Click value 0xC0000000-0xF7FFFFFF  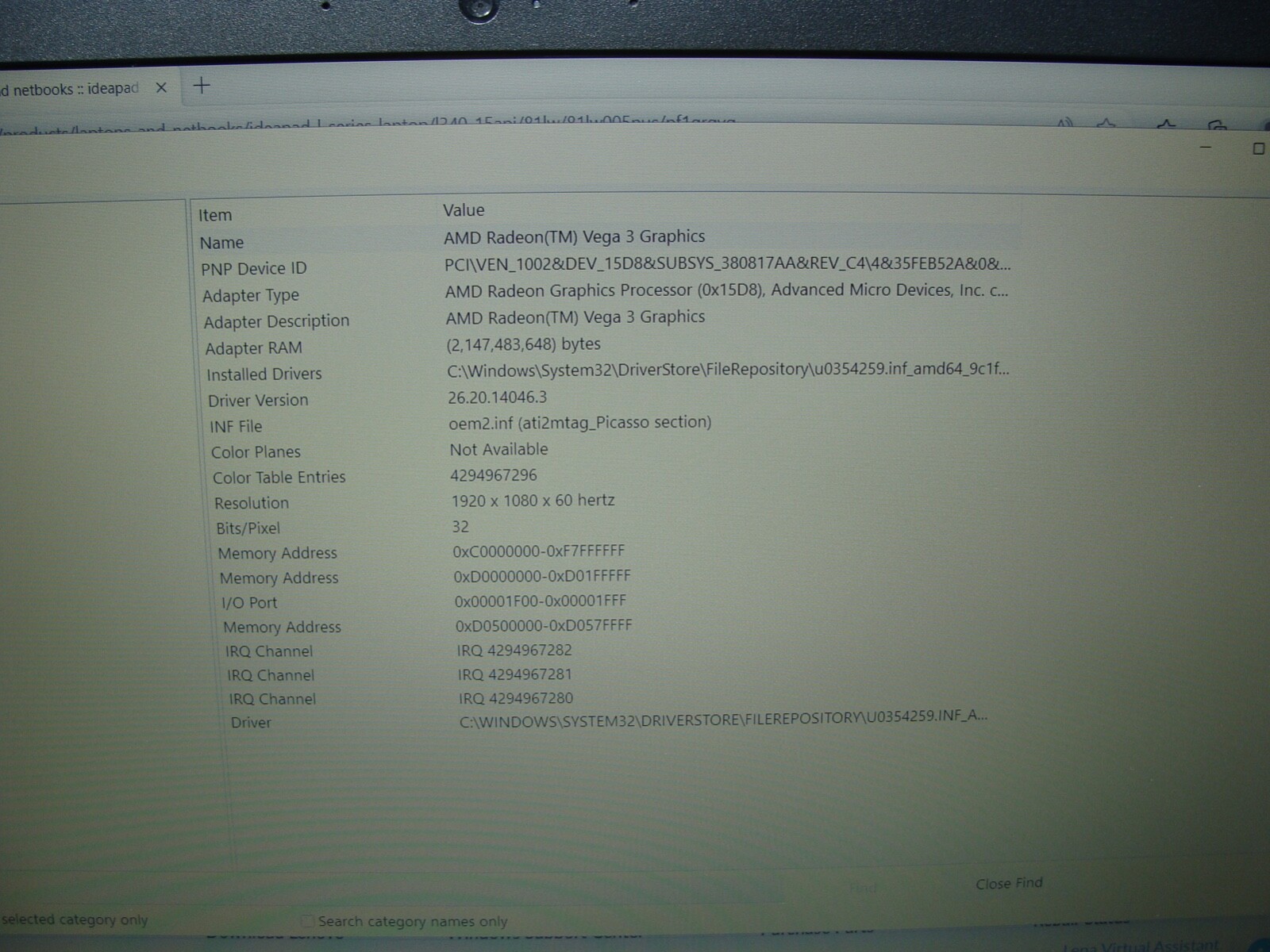(x=538, y=551)
